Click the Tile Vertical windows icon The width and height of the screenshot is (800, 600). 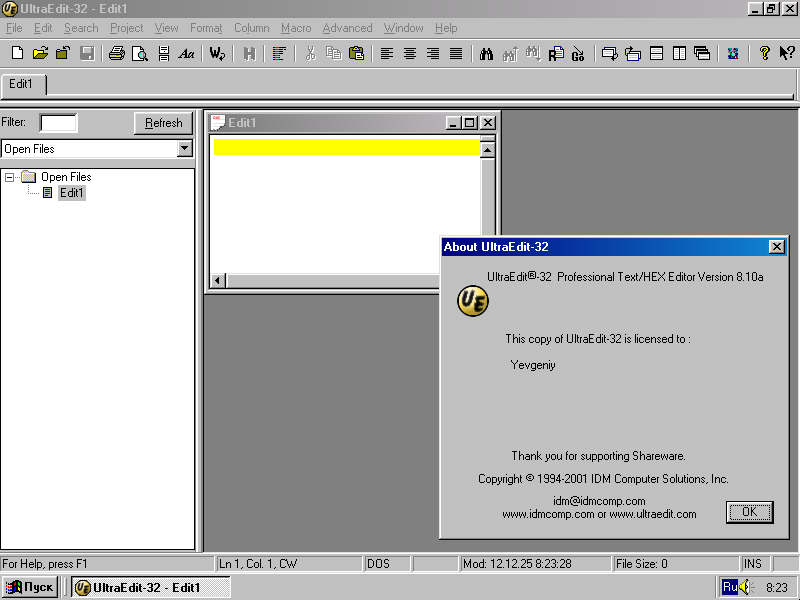pyautogui.click(x=679, y=53)
